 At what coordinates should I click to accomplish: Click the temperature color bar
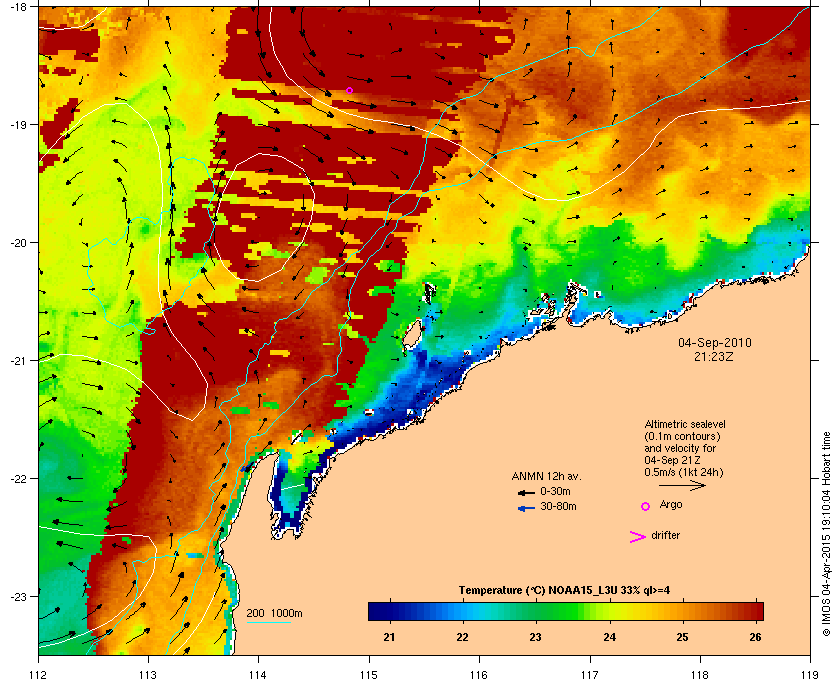coord(566,611)
